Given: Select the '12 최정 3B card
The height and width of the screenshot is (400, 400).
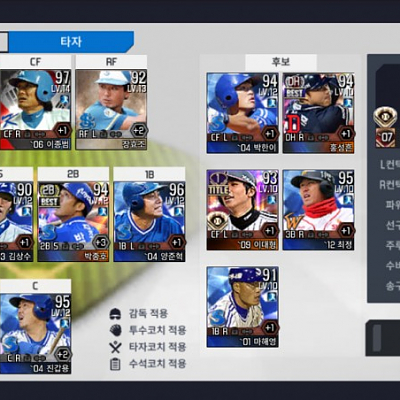Looking at the screenshot, I should tap(319, 210).
